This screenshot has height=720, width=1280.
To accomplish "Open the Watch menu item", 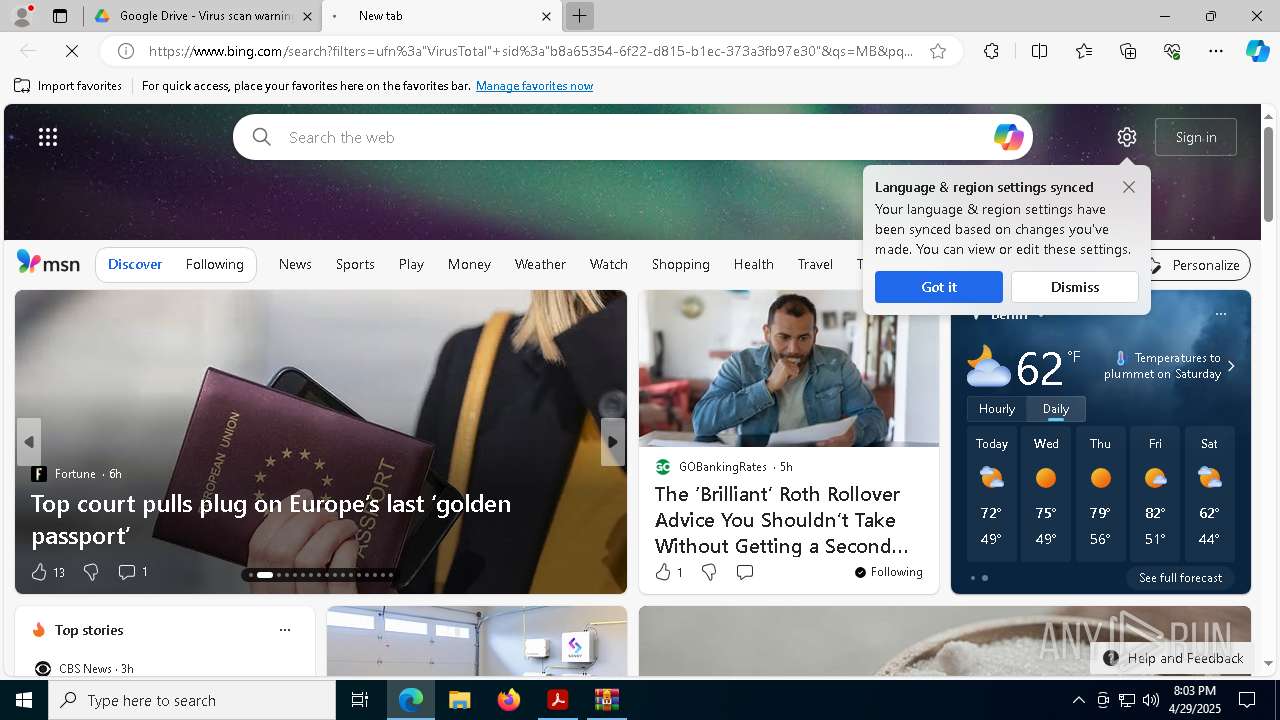I will pos(609,264).
